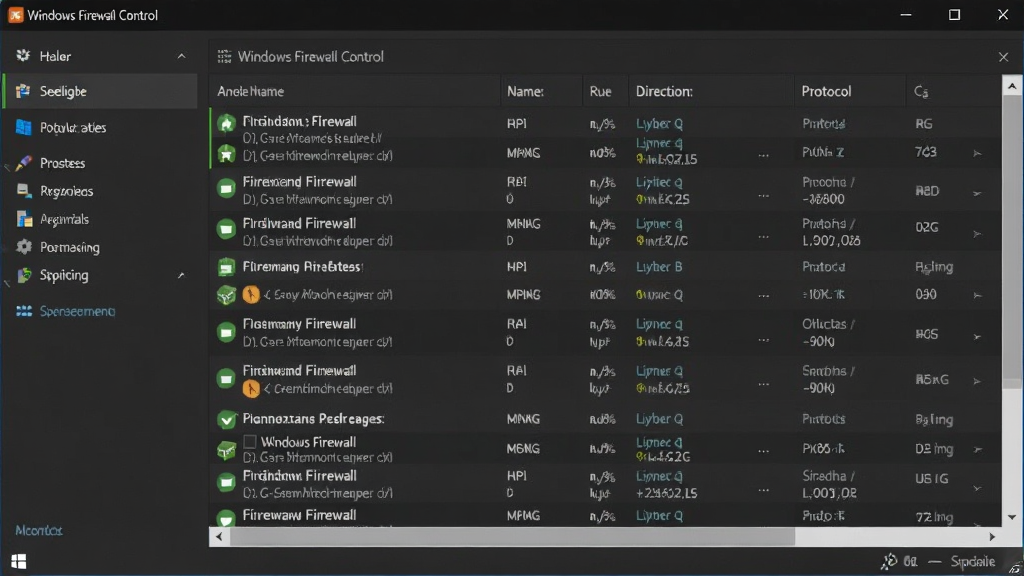The image size is (1024, 576).
Task: Click the green star icon below Firdndaom Firewall
Action: coord(227,154)
